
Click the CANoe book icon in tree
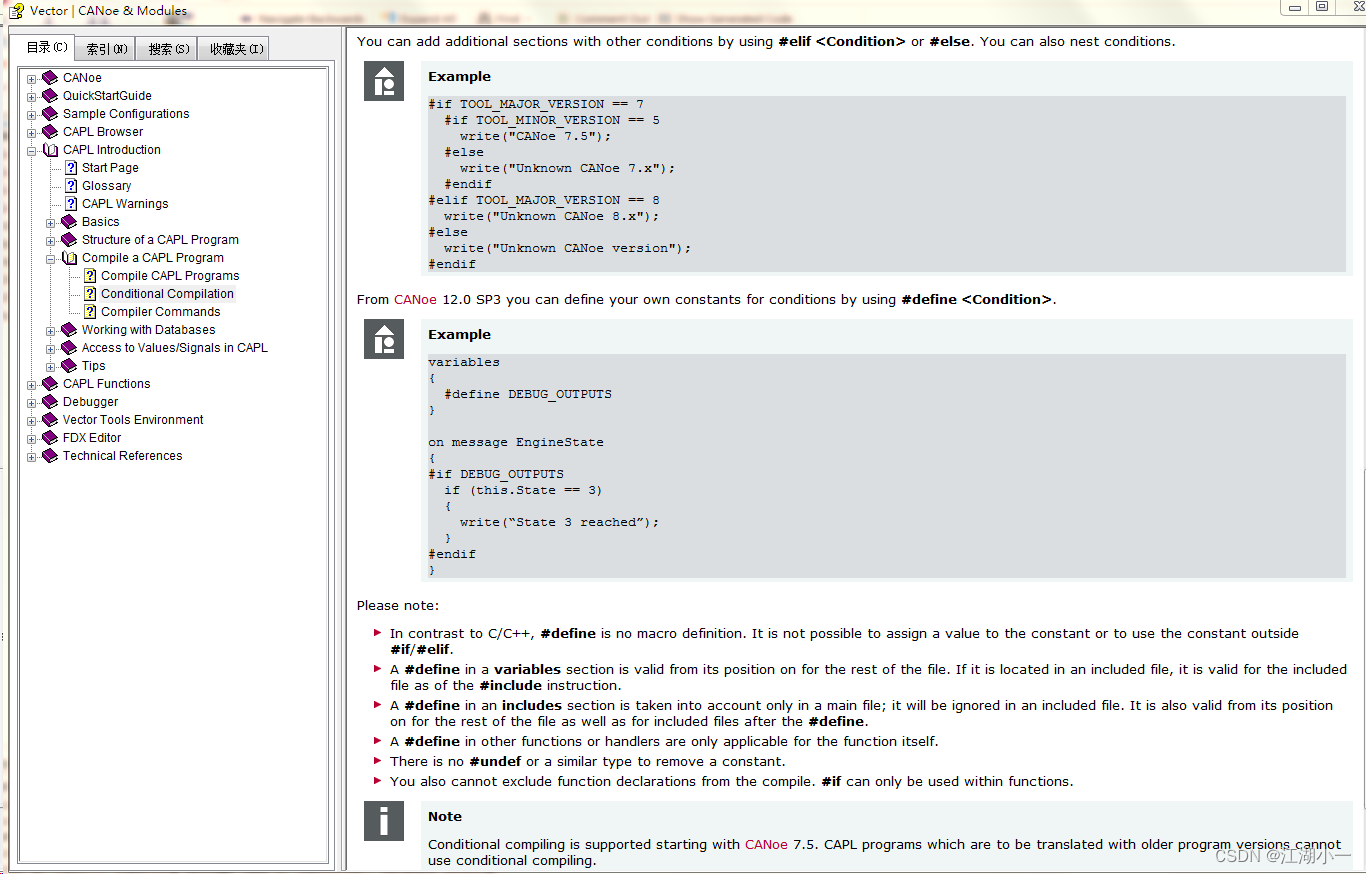50,78
